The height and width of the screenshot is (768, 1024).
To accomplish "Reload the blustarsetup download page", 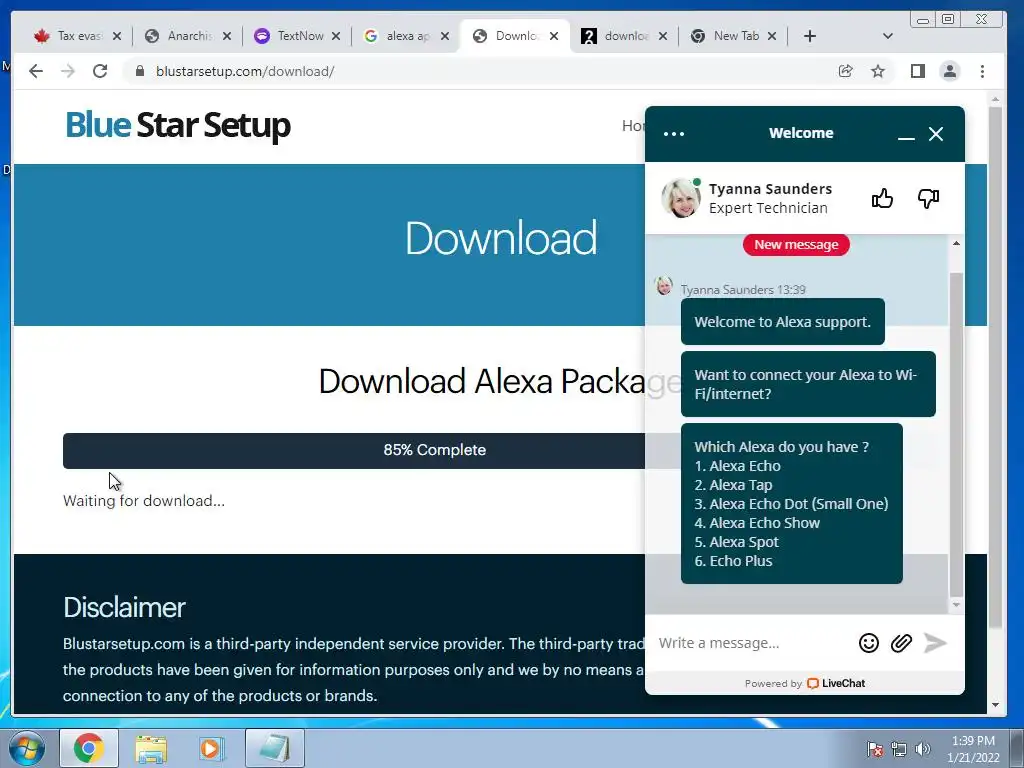I will click(100, 71).
